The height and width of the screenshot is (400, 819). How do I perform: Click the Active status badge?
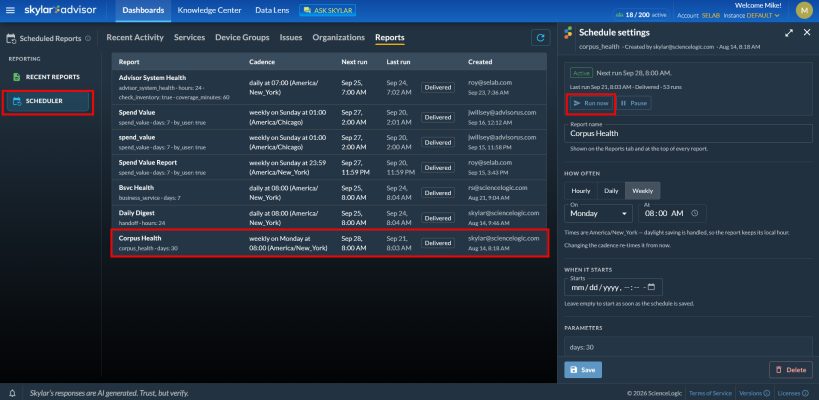581,73
